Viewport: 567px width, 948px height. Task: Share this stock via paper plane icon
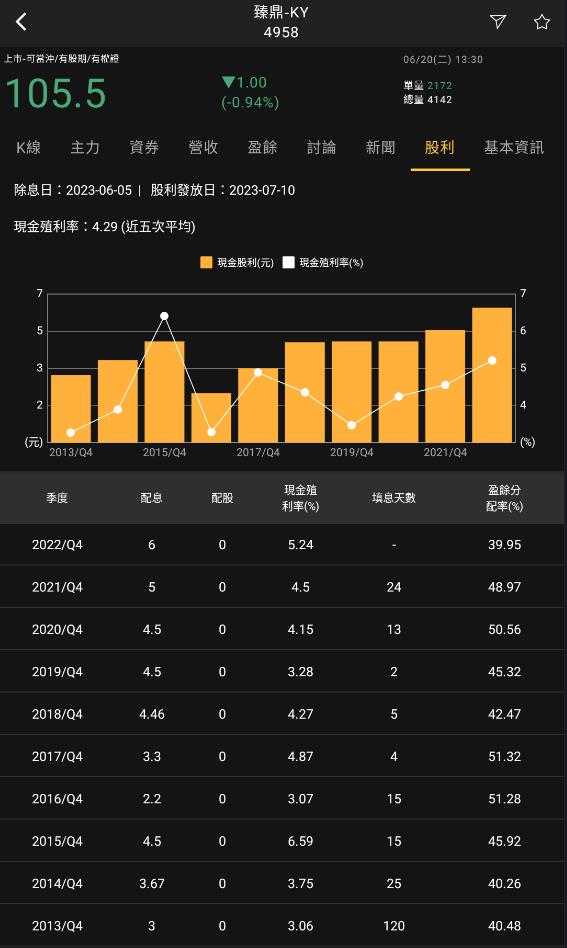[x=497, y=22]
